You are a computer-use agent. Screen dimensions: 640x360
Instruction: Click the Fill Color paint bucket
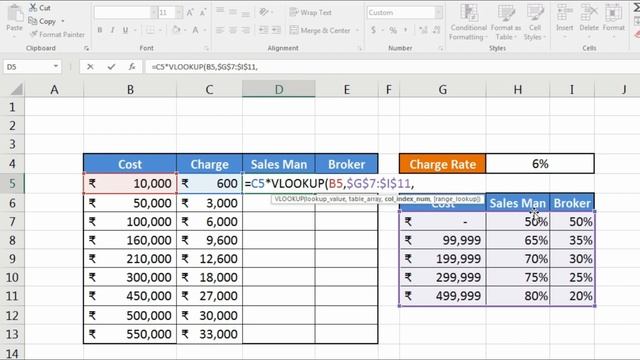[176, 30]
